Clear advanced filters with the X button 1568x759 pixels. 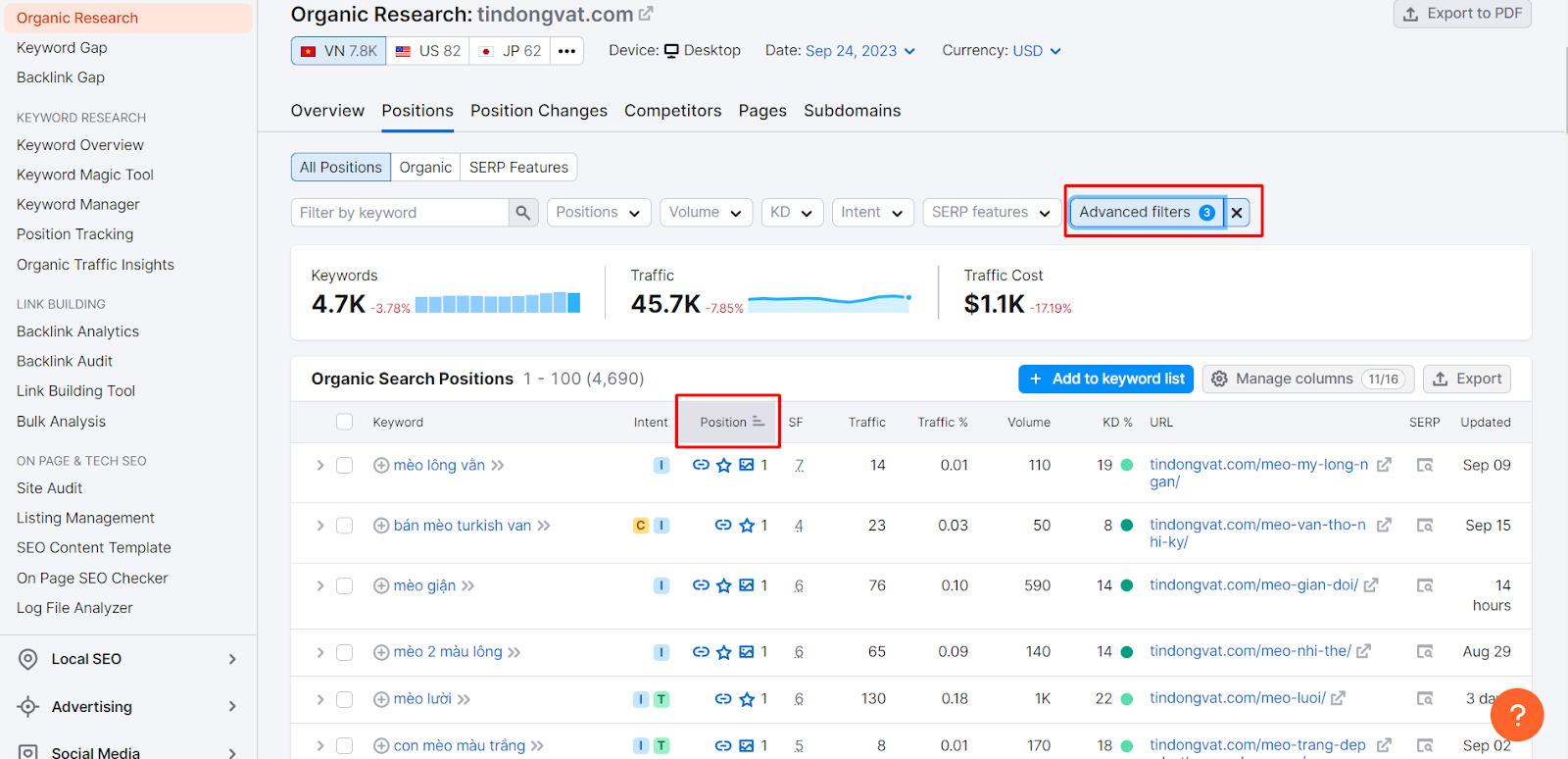(1237, 213)
